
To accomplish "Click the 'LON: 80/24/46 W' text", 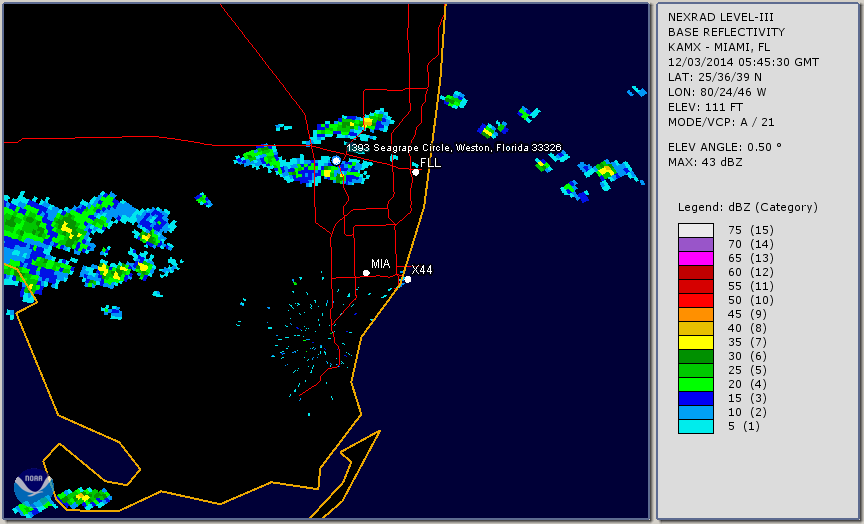I will coord(717,92).
